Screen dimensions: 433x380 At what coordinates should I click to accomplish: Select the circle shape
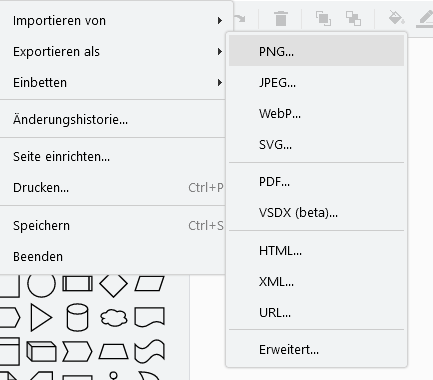(41, 284)
